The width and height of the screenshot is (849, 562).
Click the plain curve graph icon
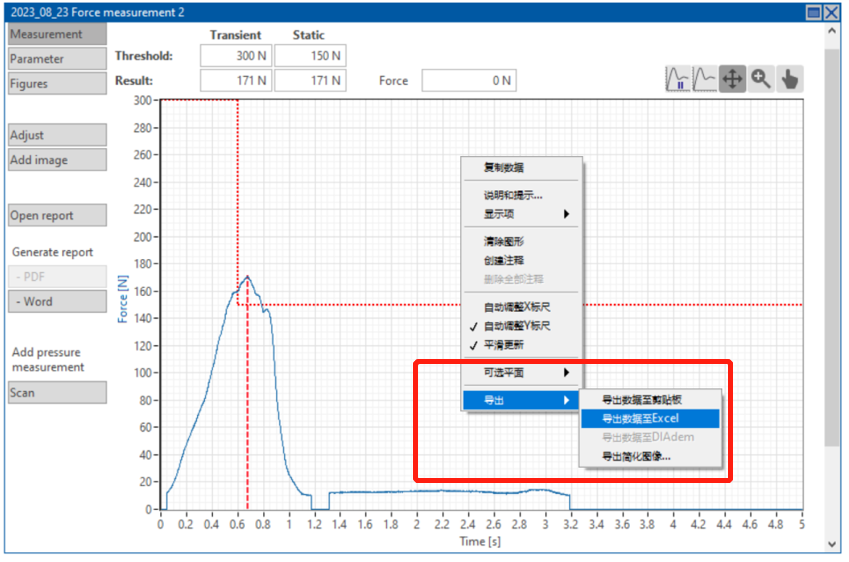pos(705,79)
